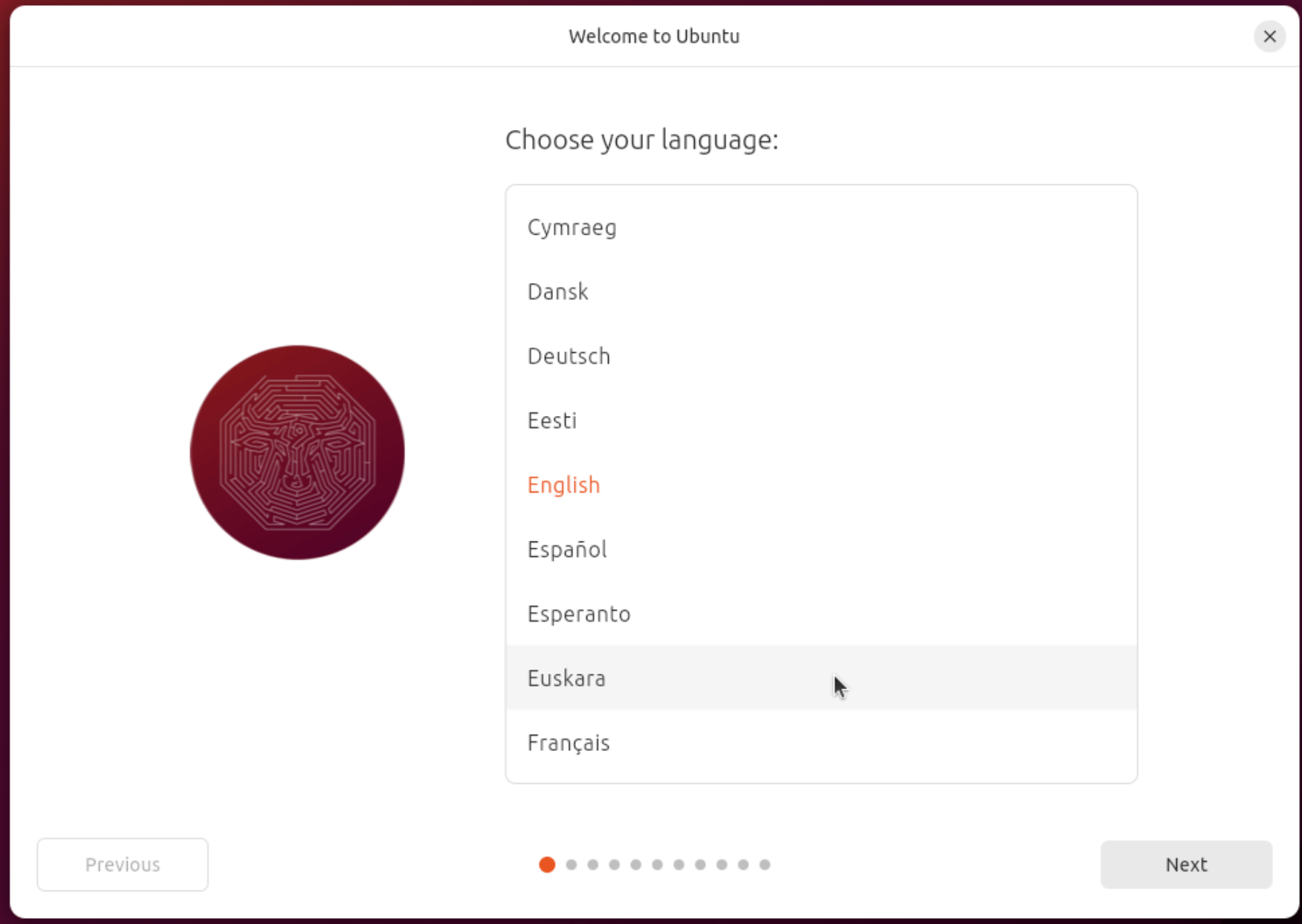Click the last page indicator dot

pyautogui.click(x=765, y=865)
